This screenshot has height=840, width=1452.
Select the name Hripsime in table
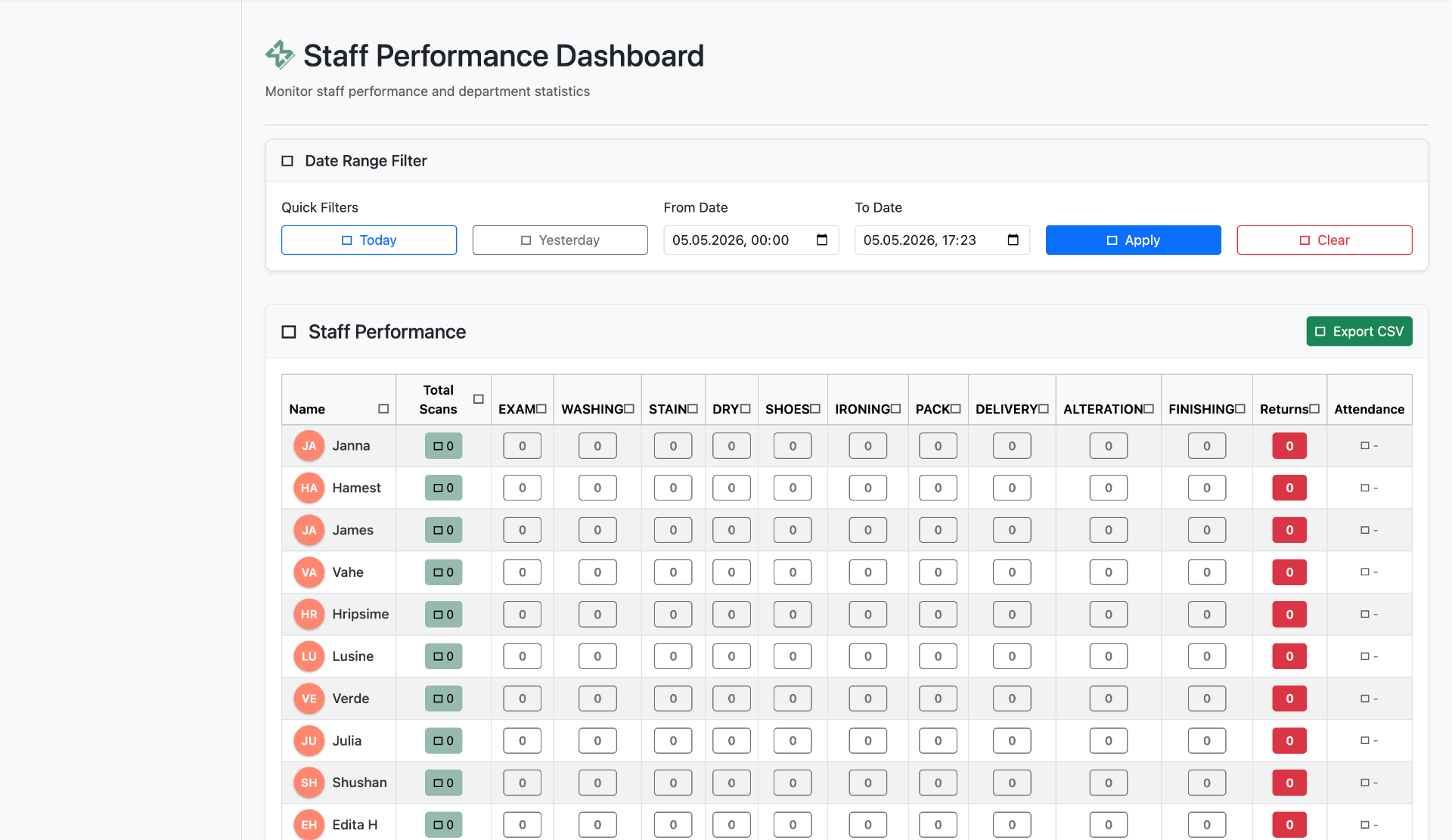[361, 614]
